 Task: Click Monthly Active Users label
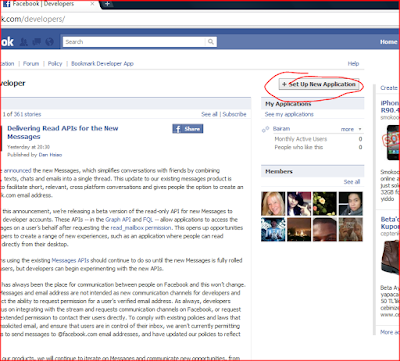[301, 139]
